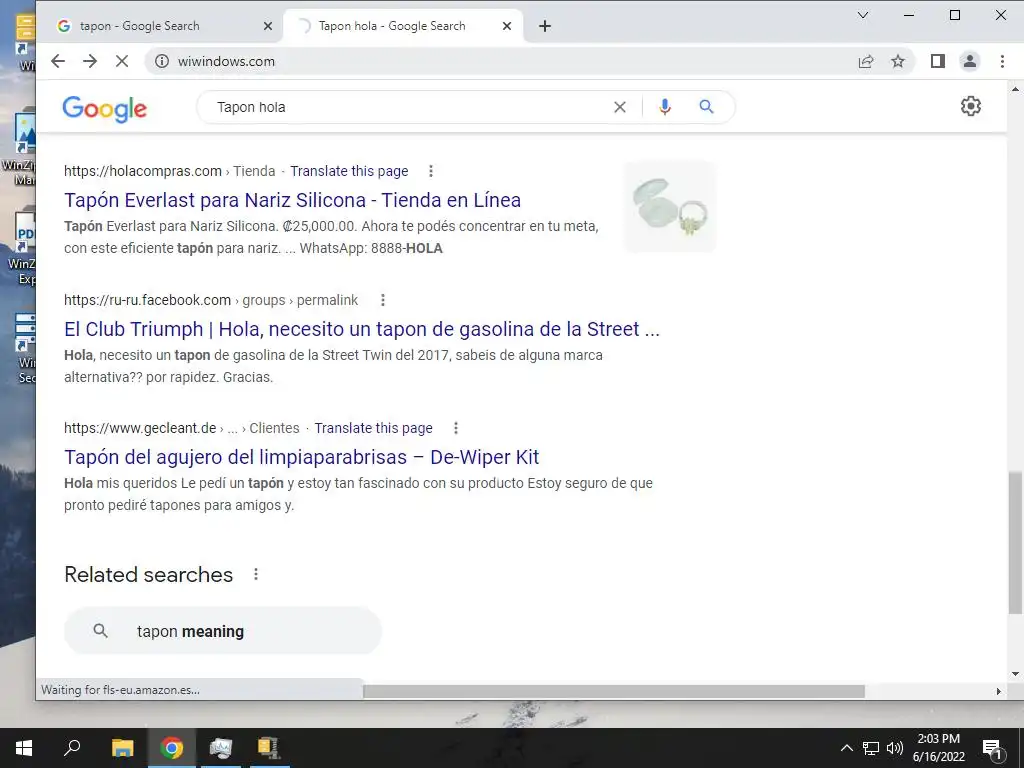Open Windows taskbar search
Image resolution: width=1024 pixels, height=768 pixels.
pos(72,748)
